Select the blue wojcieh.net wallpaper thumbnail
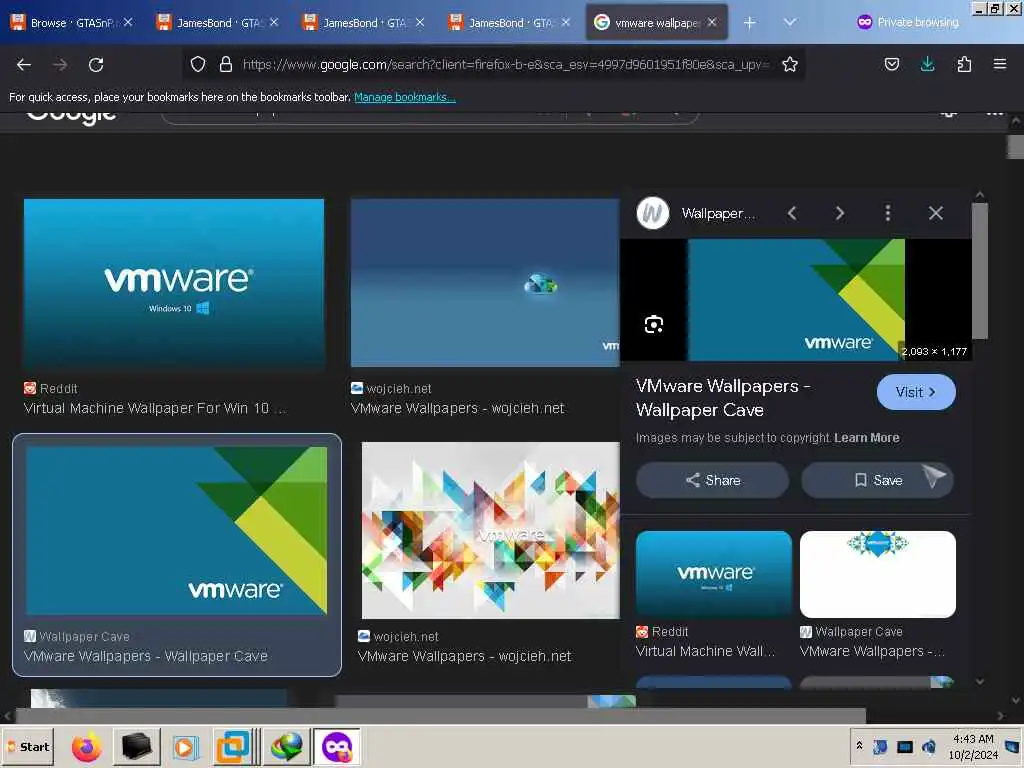1024x768 pixels. point(485,283)
